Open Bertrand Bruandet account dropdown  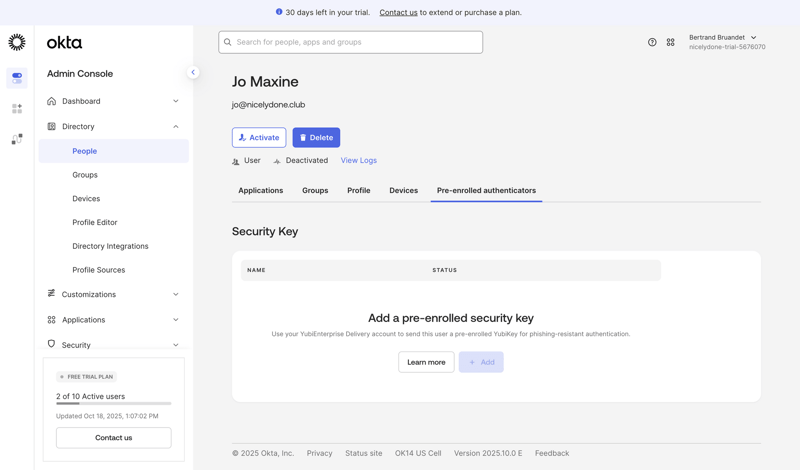(x=727, y=42)
